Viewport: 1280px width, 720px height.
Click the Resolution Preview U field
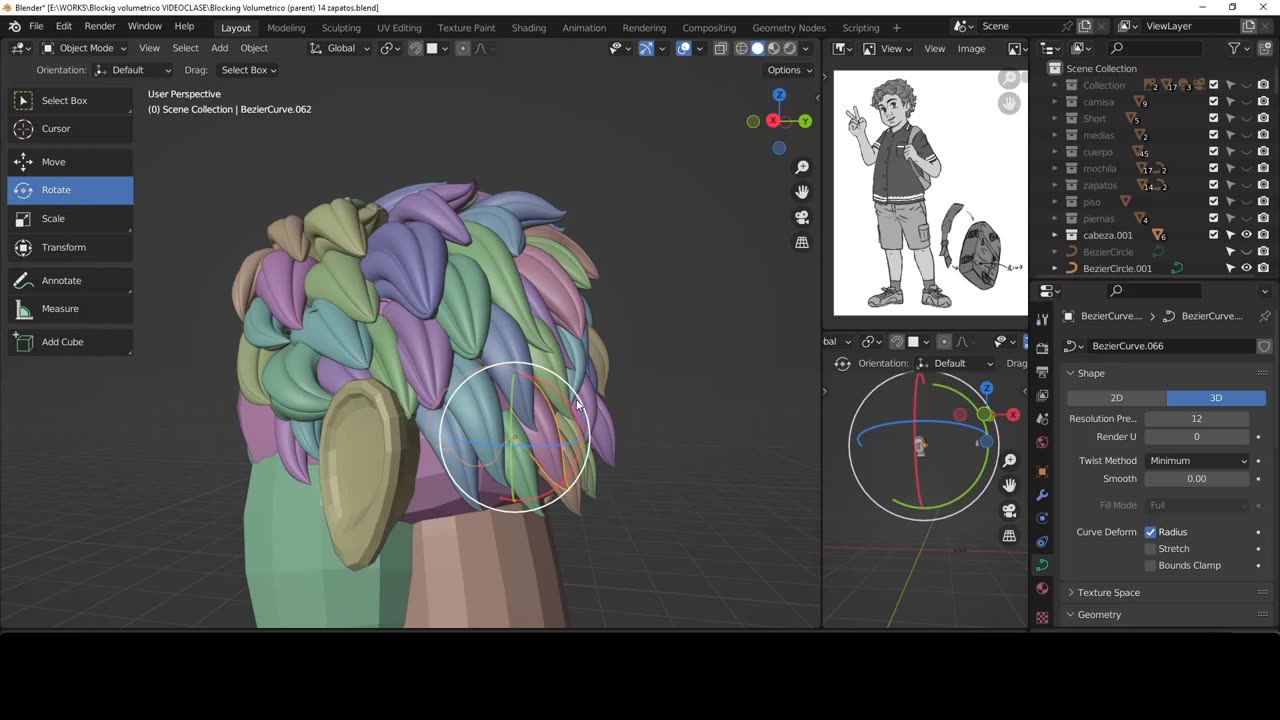click(x=1197, y=419)
